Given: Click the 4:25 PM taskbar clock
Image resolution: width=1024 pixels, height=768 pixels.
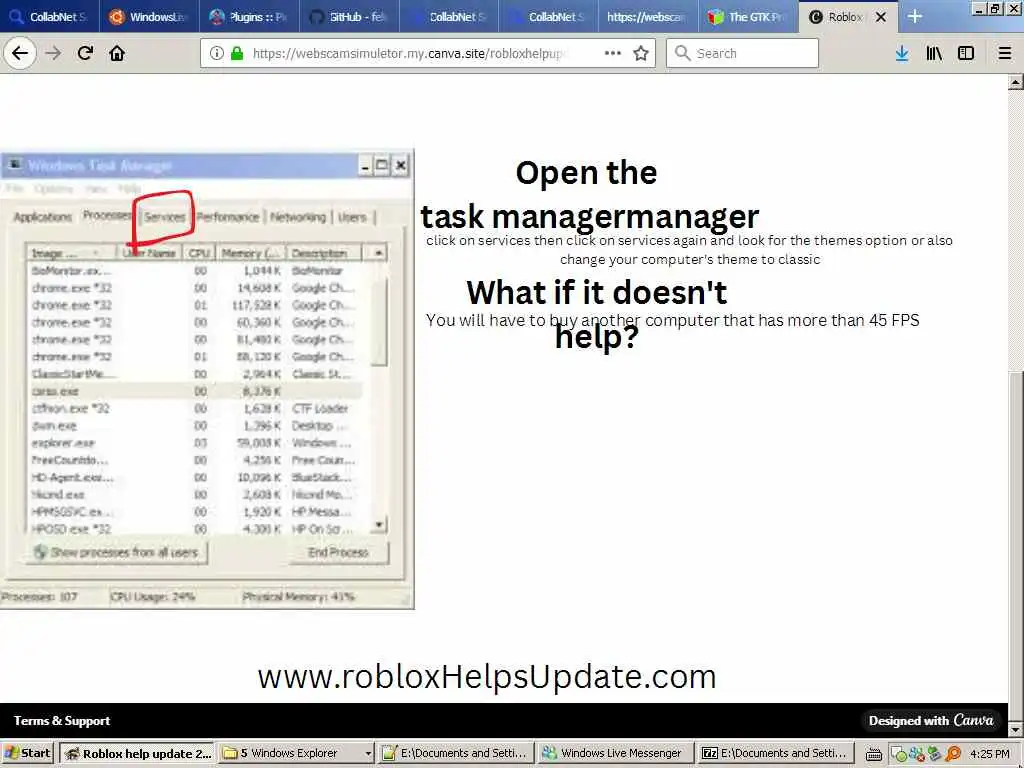Looking at the screenshot, I should [989, 754].
